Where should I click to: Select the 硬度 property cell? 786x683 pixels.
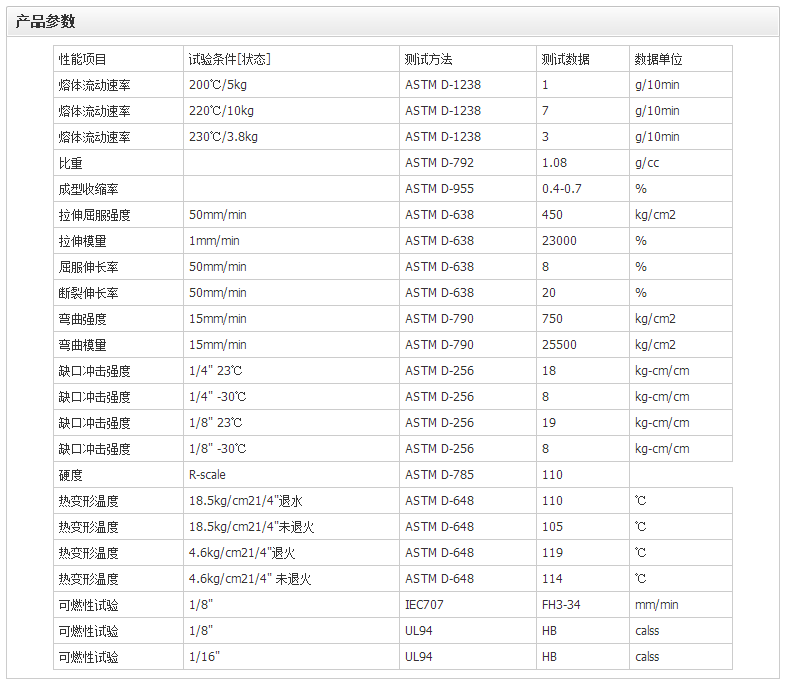[x=118, y=476]
